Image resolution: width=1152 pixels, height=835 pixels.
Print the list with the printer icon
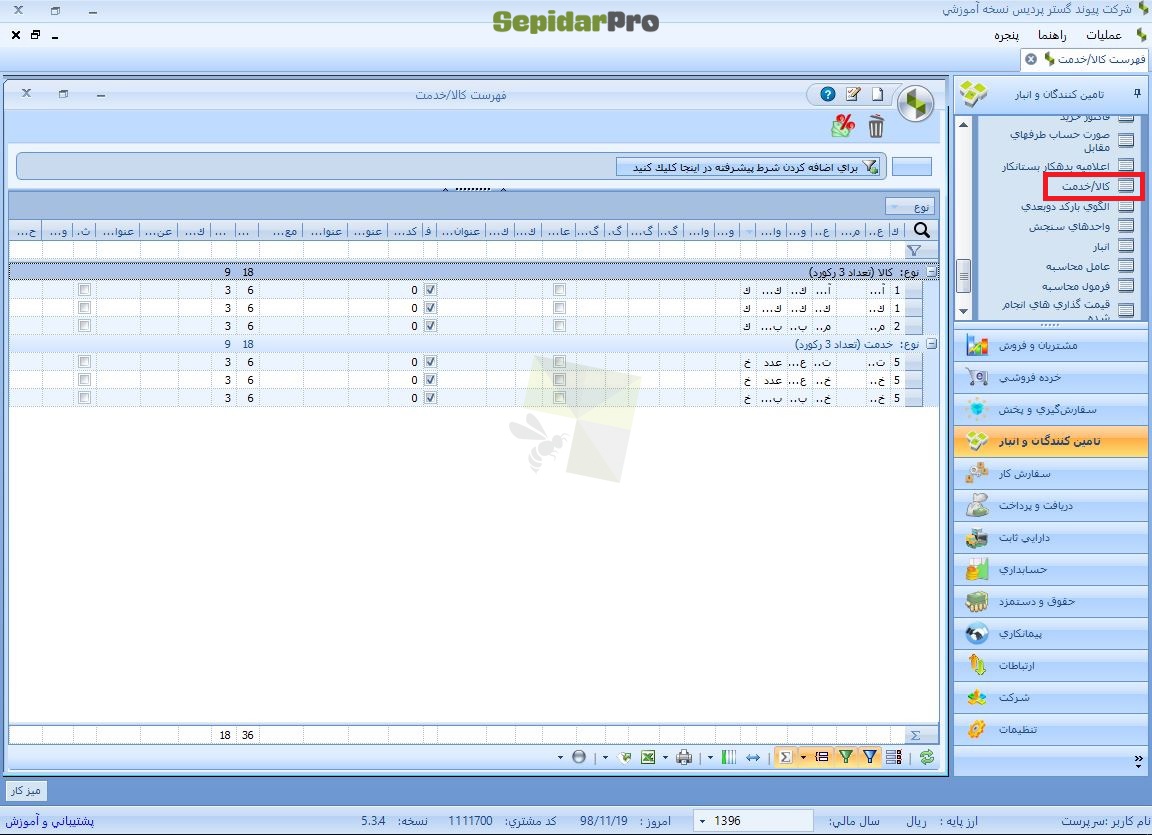[x=684, y=757]
